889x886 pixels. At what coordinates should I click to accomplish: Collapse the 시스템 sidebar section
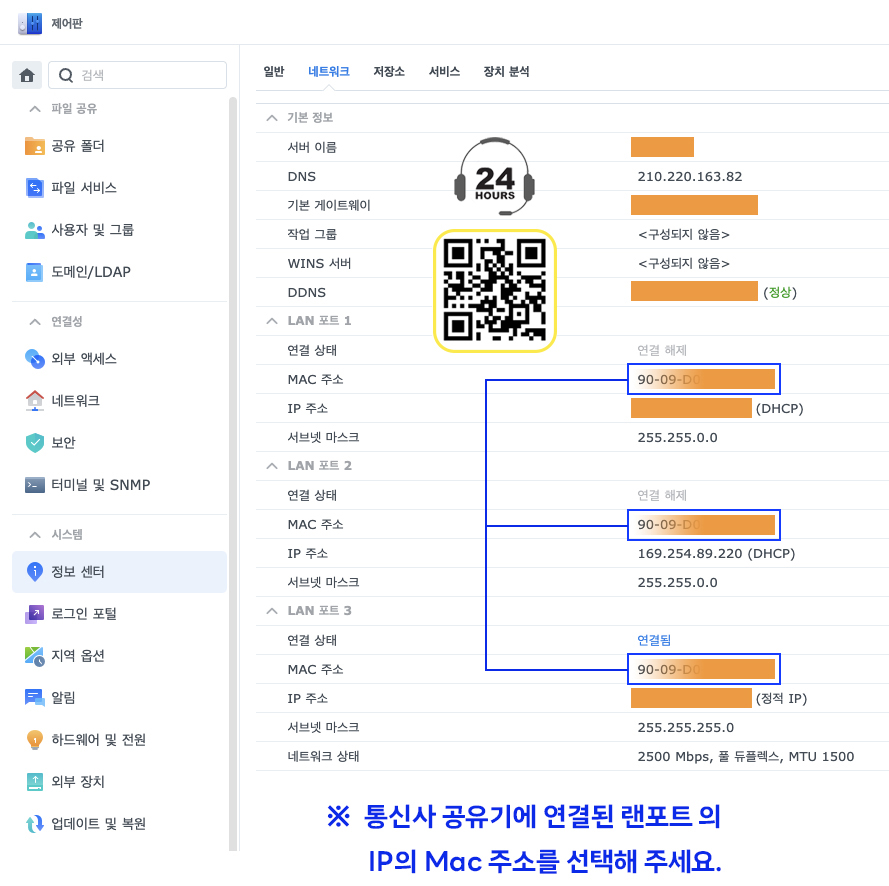pyautogui.click(x=35, y=535)
